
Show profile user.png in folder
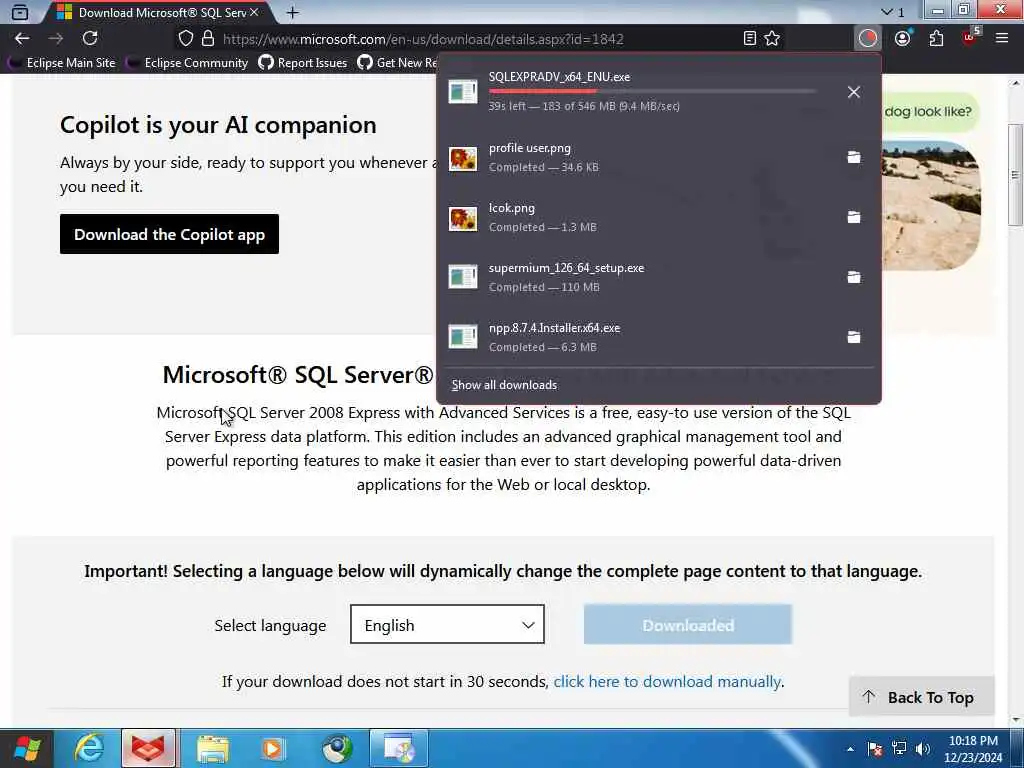pyautogui.click(x=854, y=157)
